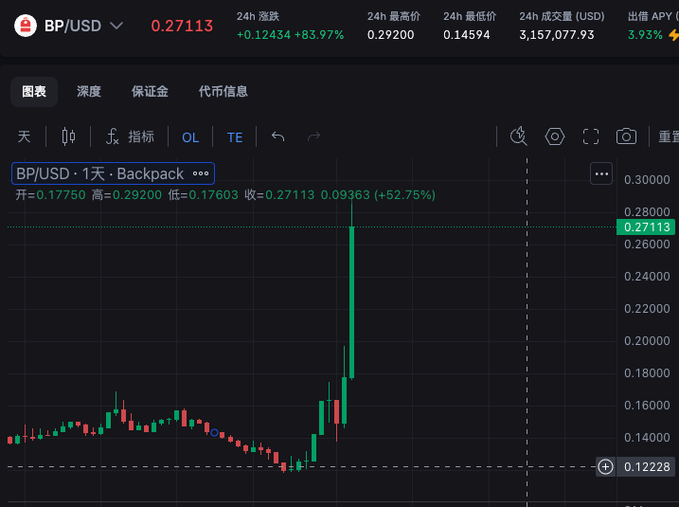Image resolution: width=679 pixels, height=507 pixels.
Task: Undo last chart action
Action: coord(278,137)
